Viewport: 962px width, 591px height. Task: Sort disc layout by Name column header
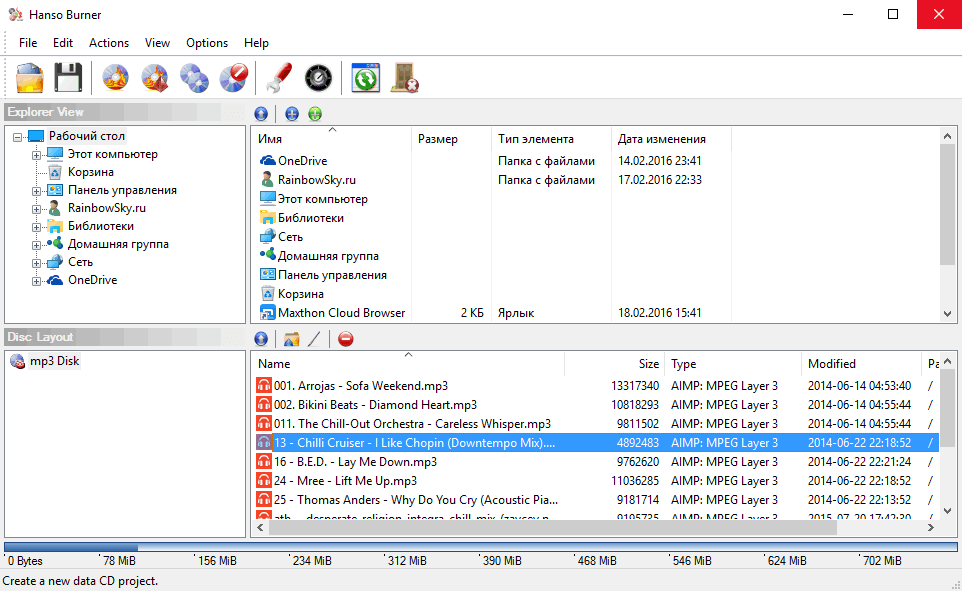click(x=408, y=363)
